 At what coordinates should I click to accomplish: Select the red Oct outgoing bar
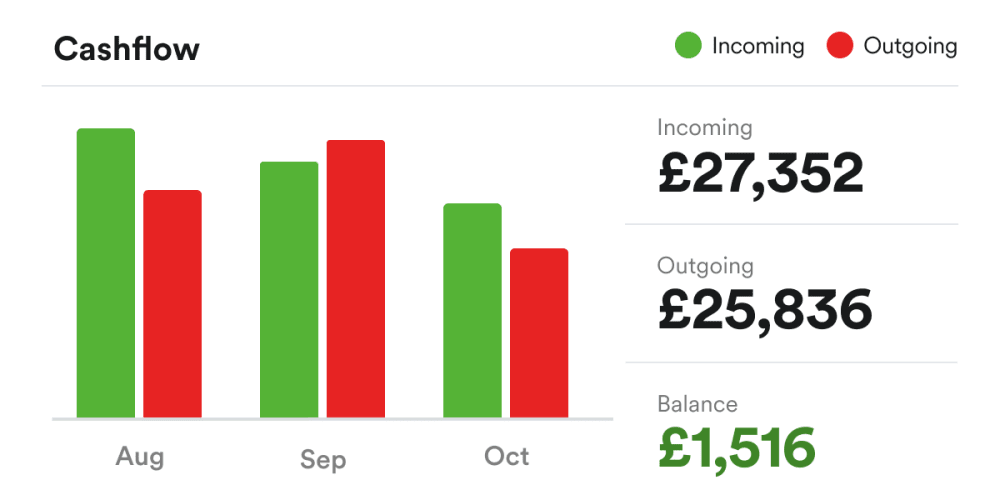click(x=539, y=333)
